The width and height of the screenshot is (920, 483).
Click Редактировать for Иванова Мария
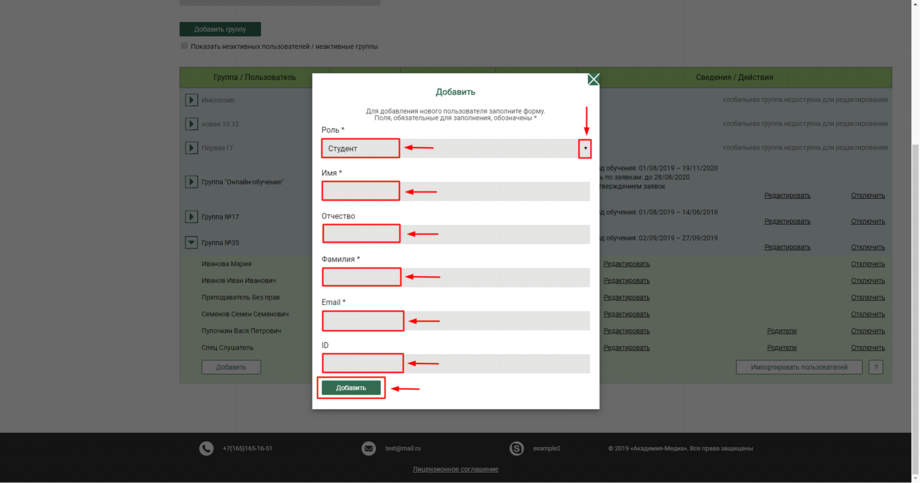[x=626, y=264]
